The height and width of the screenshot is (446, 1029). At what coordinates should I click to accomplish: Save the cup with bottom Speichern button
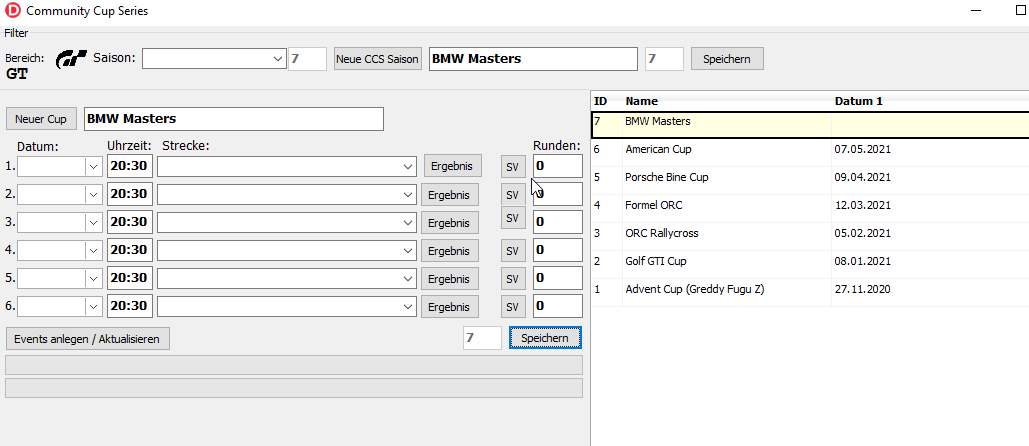click(544, 339)
